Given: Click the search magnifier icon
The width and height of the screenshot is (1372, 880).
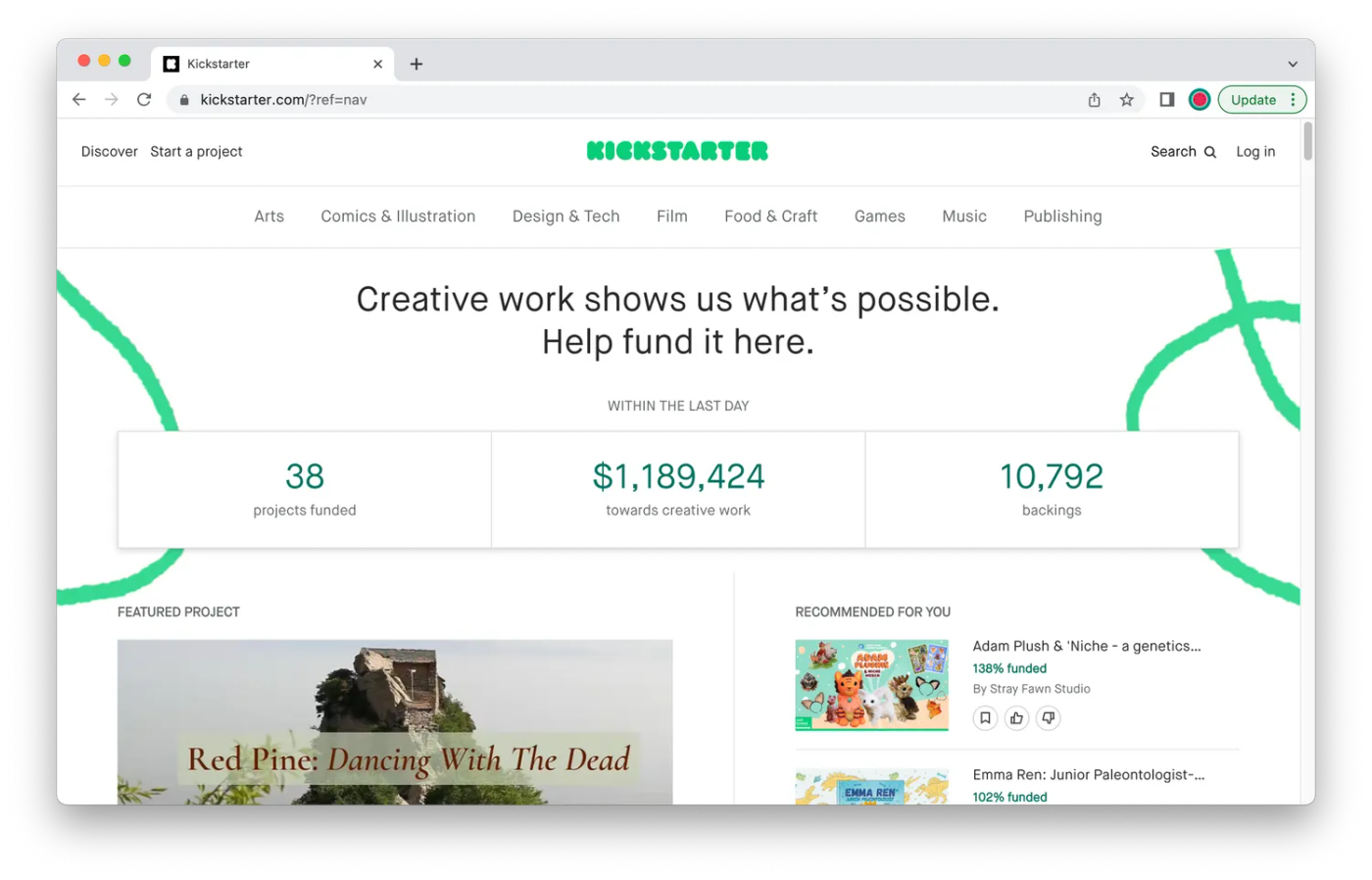Looking at the screenshot, I should [x=1210, y=152].
